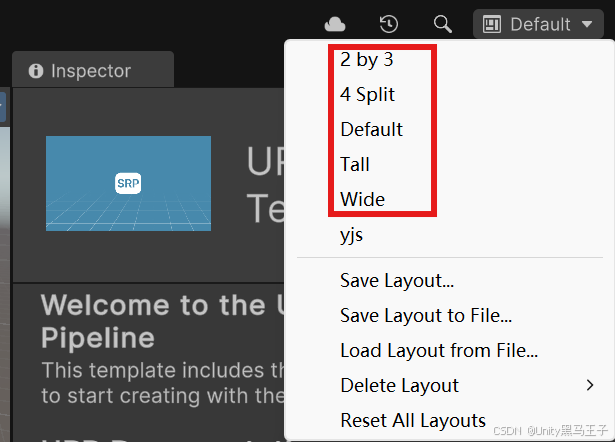Click the search magnifier icon

pos(443,24)
